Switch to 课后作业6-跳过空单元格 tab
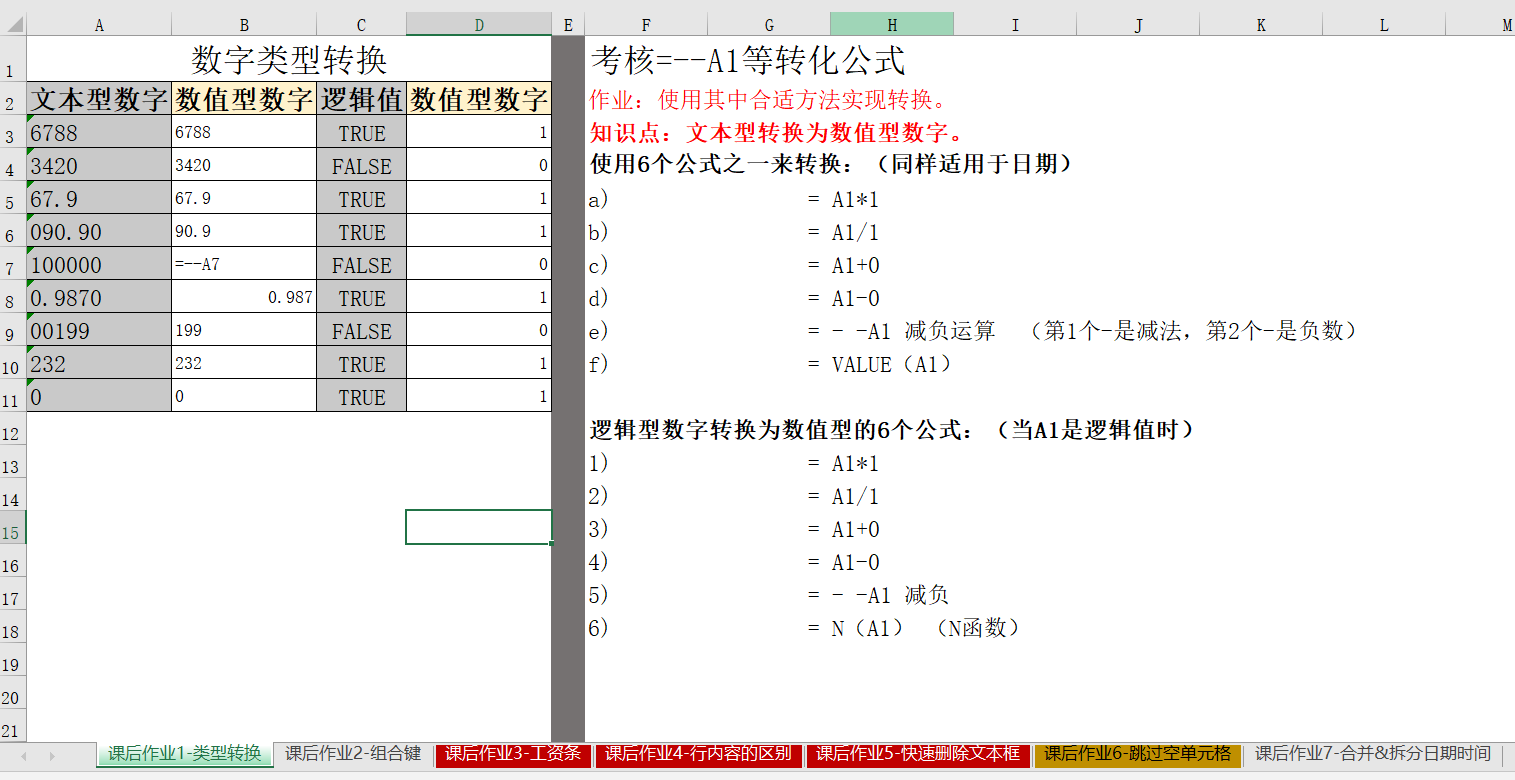The image size is (1515, 780). coord(1138,754)
